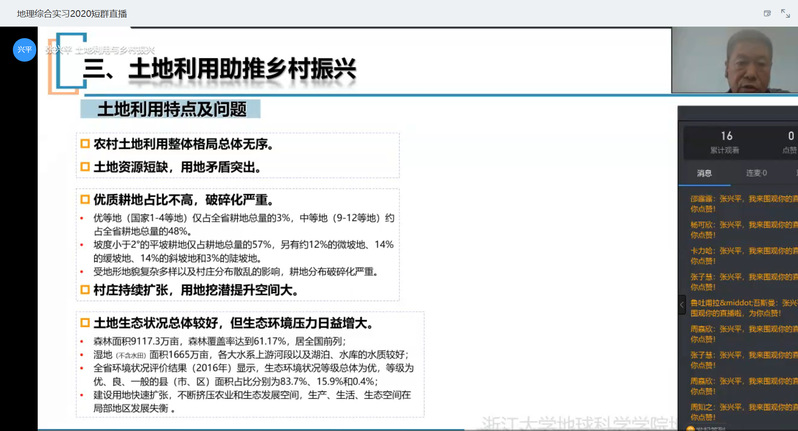Click the bullet 农村土地利用整体格局总体无序
The image size is (798, 431).
(182, 144)
